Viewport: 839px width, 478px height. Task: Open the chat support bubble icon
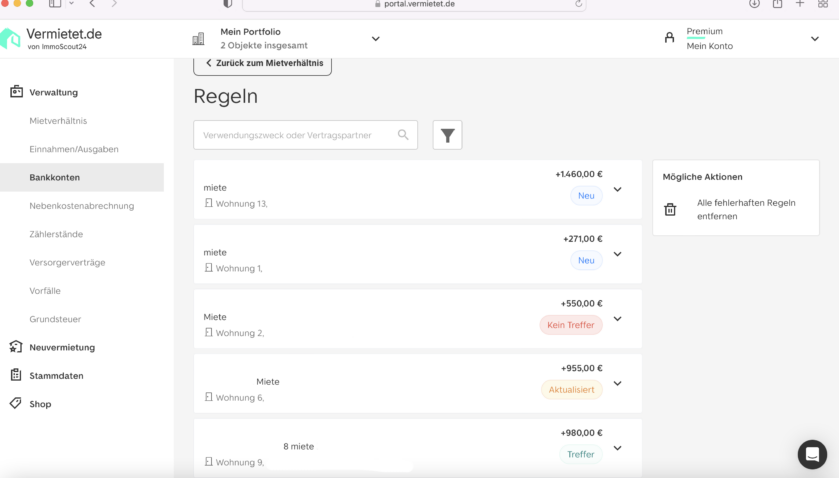click(812, 454)
